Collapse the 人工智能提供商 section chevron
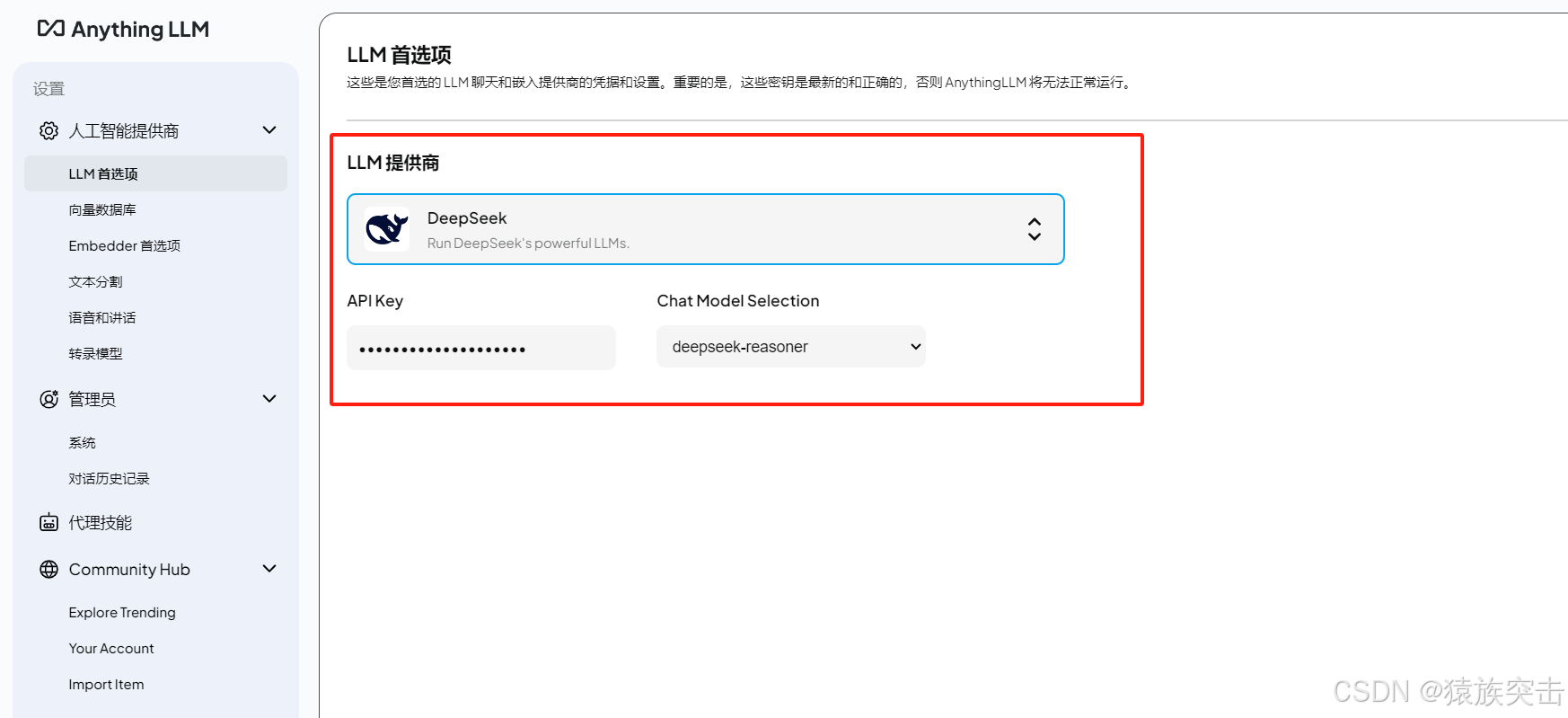Screen dimensions: 1568x718 click(x=269, y=130)
